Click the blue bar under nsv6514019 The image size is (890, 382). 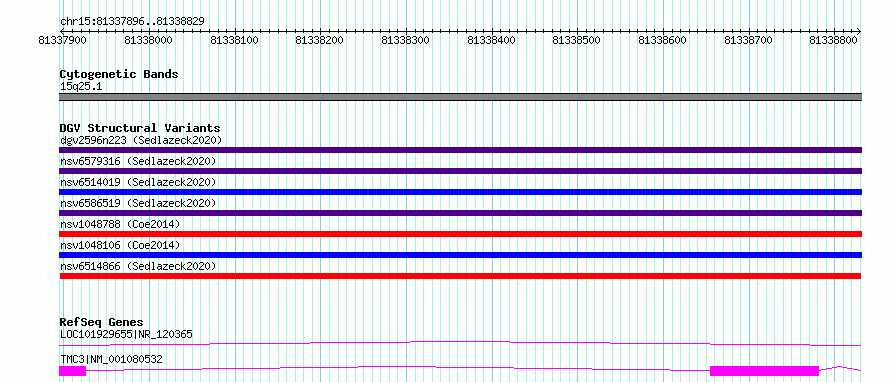coord(460,192)
